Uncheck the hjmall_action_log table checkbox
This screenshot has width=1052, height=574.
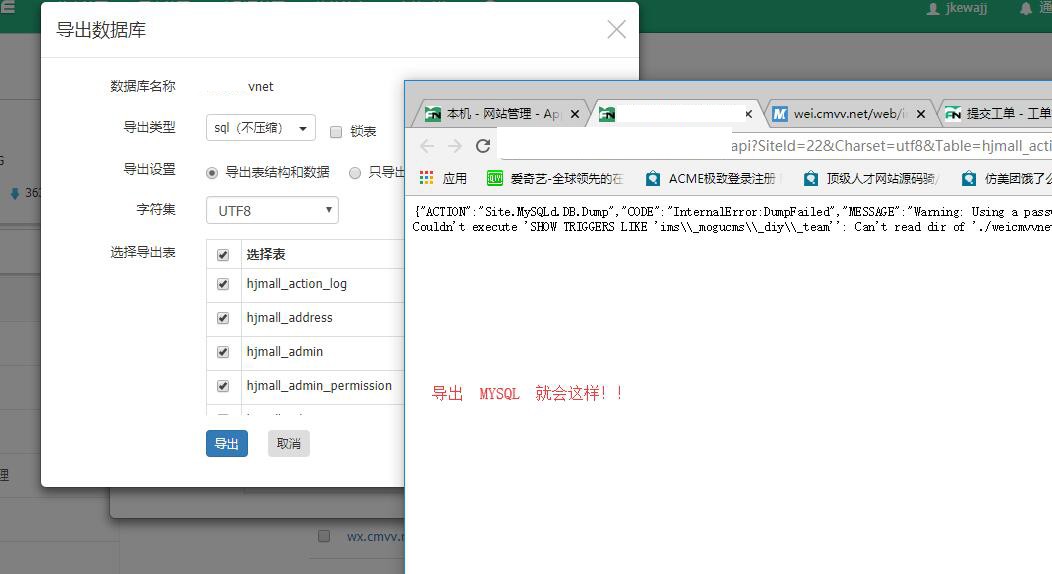point(223,284)
